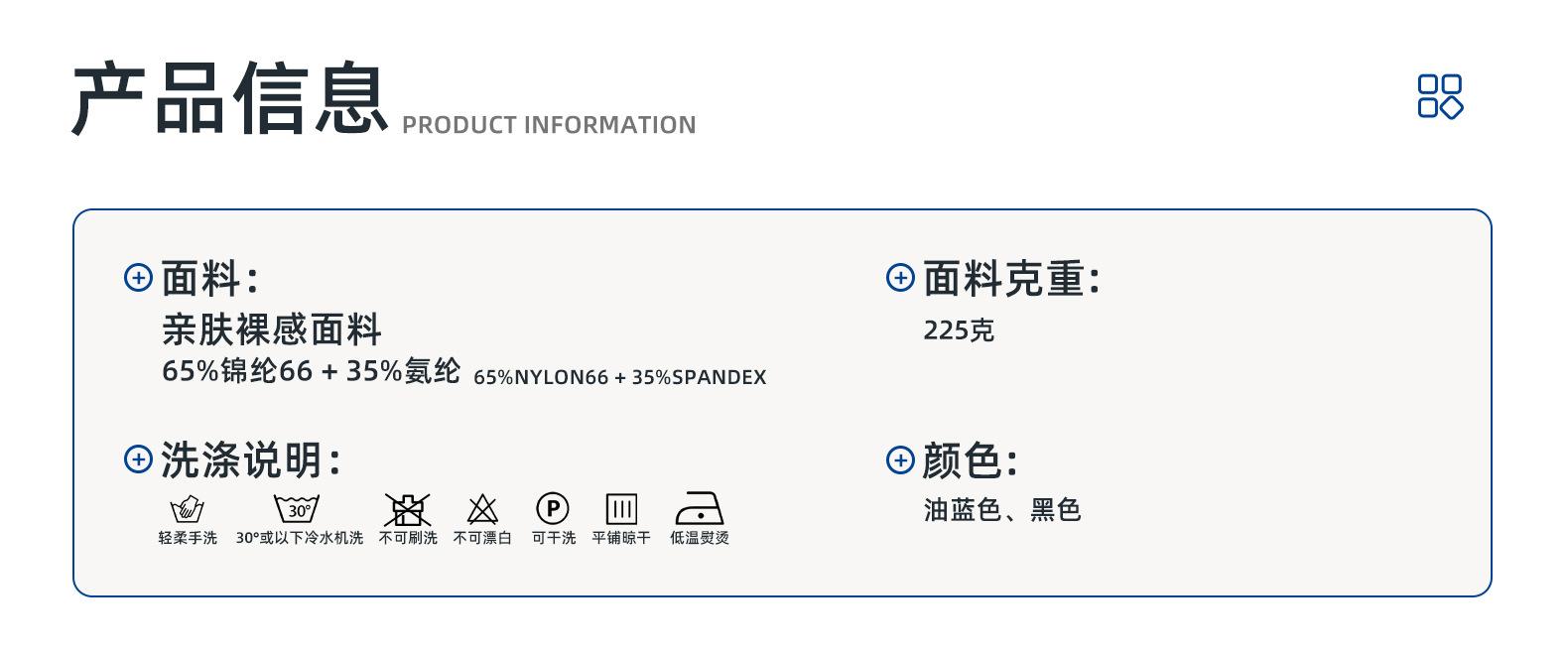Select the 亲肤裸感面料 text
Screen dimensions: 1568x655
pos(272,329)
